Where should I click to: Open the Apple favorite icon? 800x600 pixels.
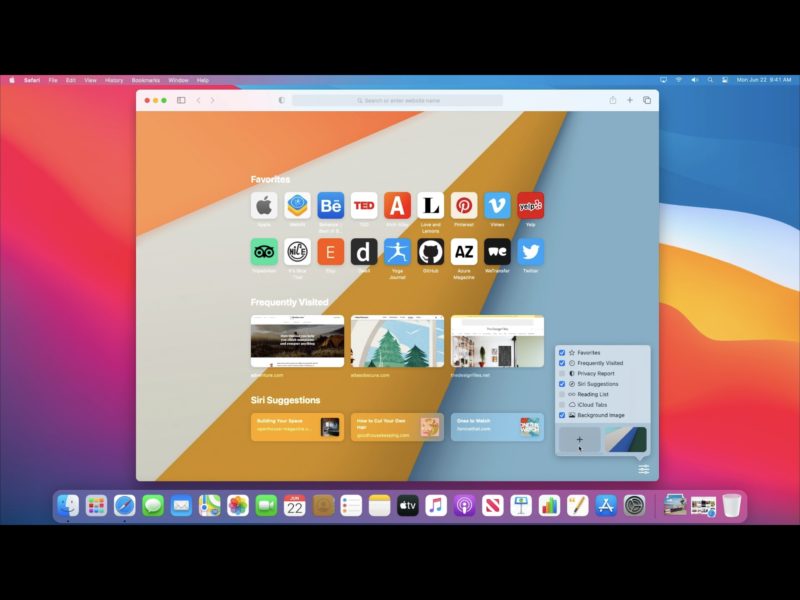[x=264, y=206]
